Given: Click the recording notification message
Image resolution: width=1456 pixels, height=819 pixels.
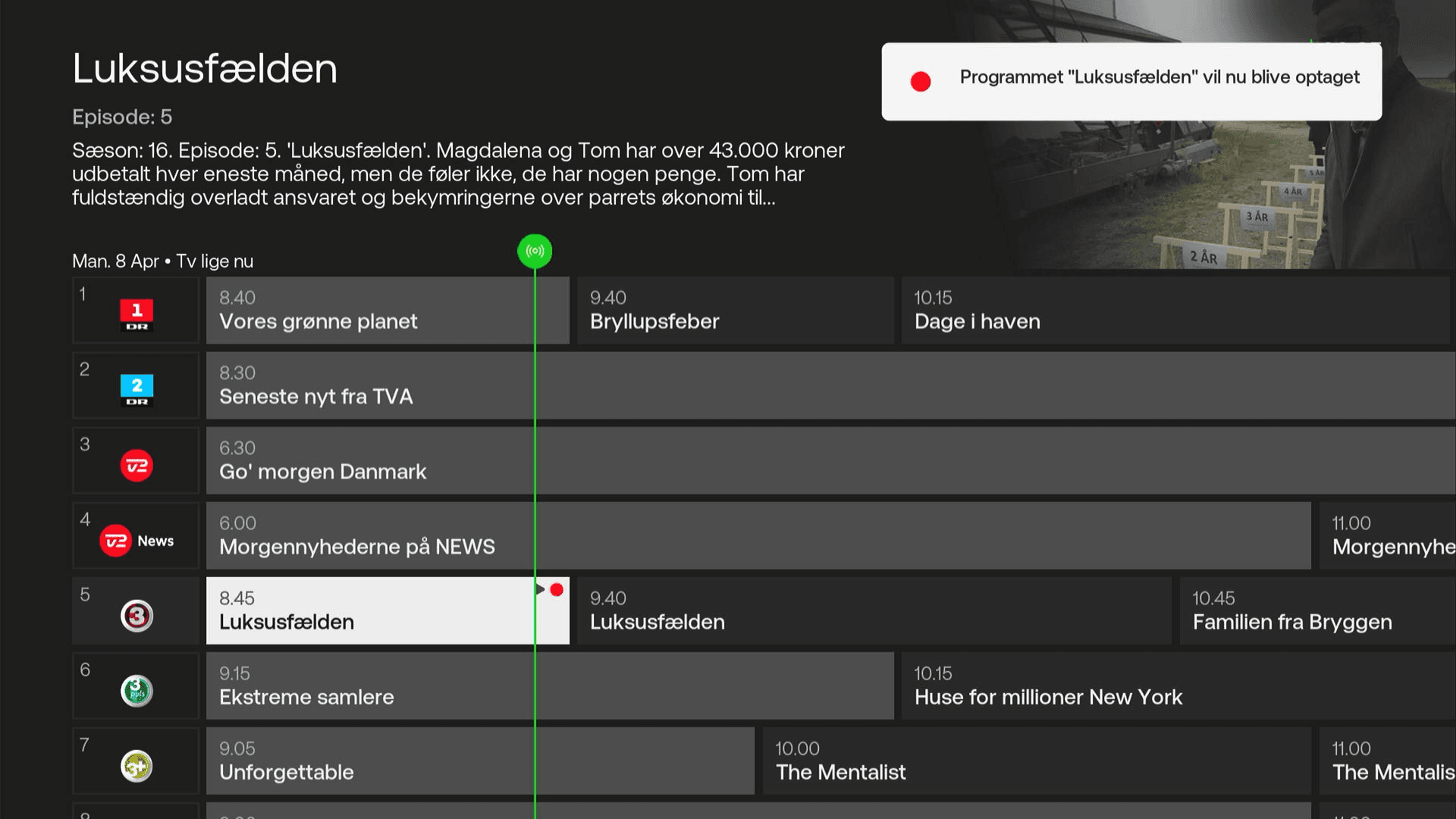Looking at the screenshot, I should (x=1131, y=81).
